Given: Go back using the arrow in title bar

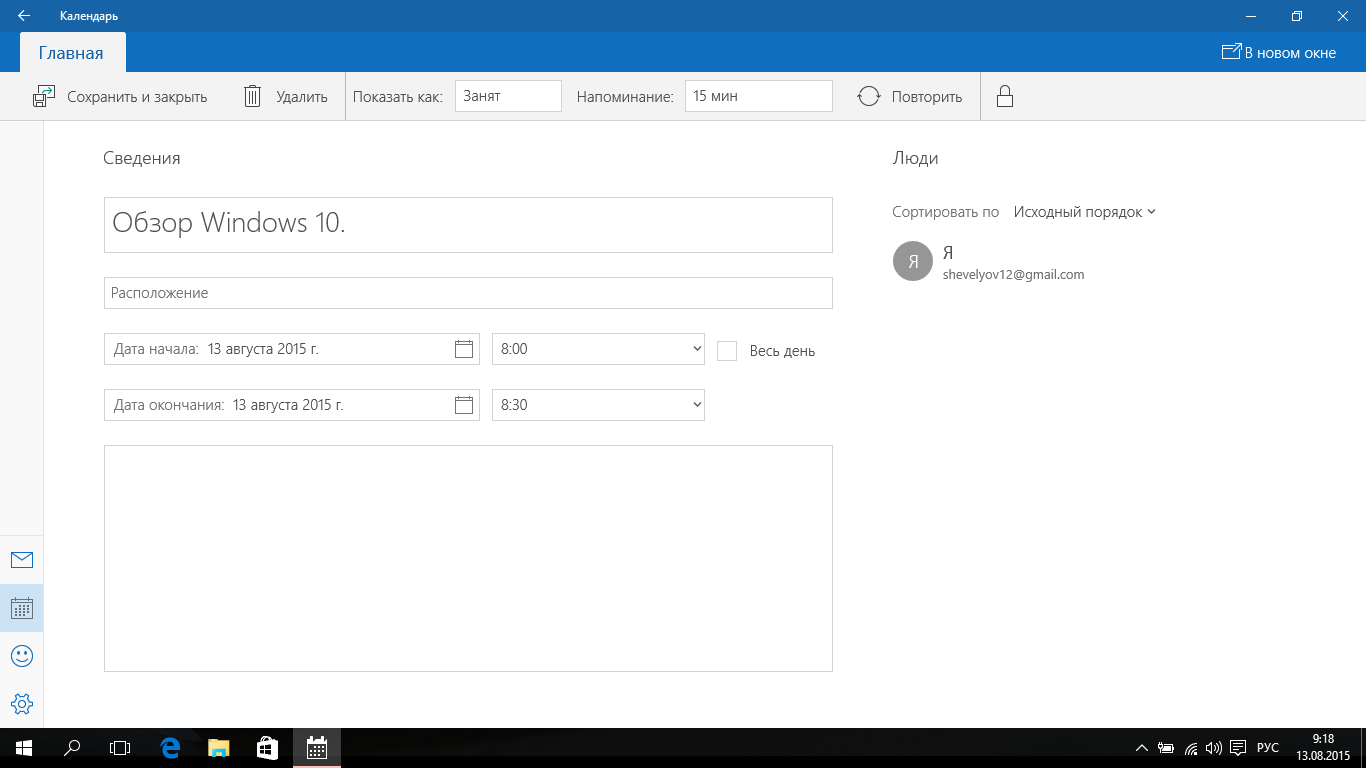Looking at the screenshot, I should (24, 16).
